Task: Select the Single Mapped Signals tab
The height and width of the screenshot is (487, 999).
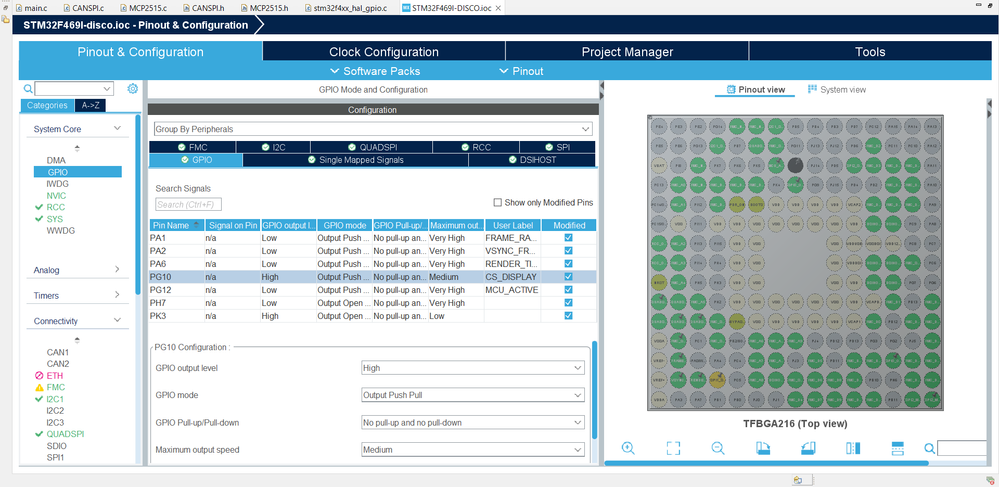Action: (356, 160)
